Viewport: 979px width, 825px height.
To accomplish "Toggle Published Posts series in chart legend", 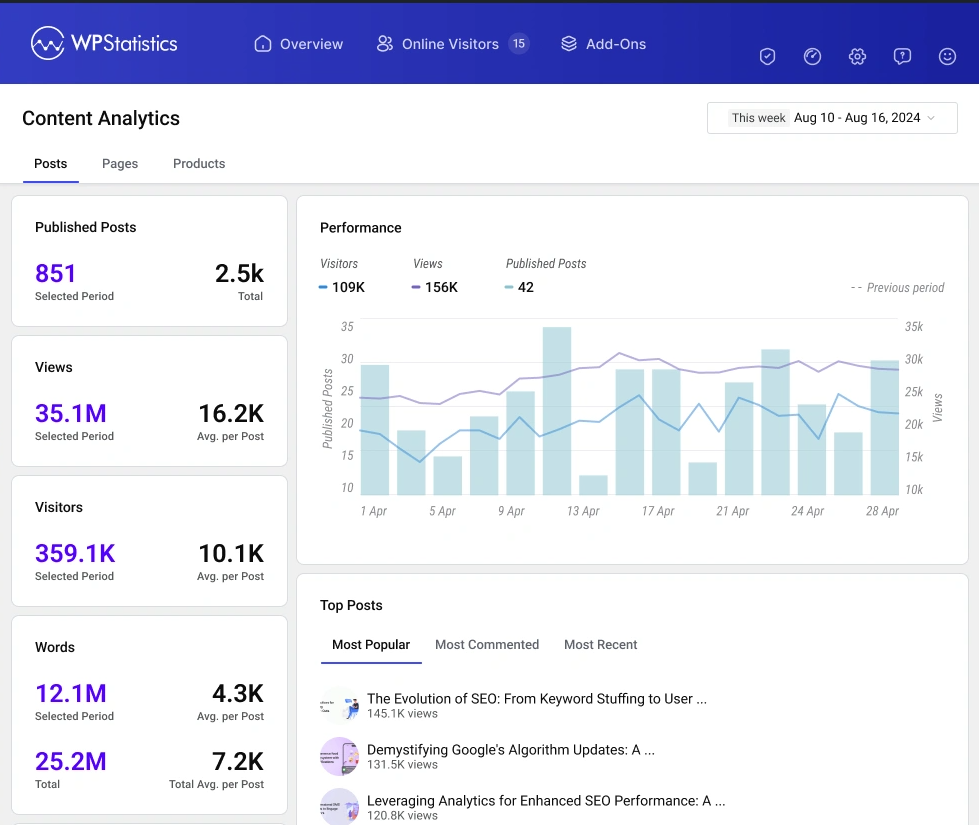I will pyautogui.click(x=546, y=275).
